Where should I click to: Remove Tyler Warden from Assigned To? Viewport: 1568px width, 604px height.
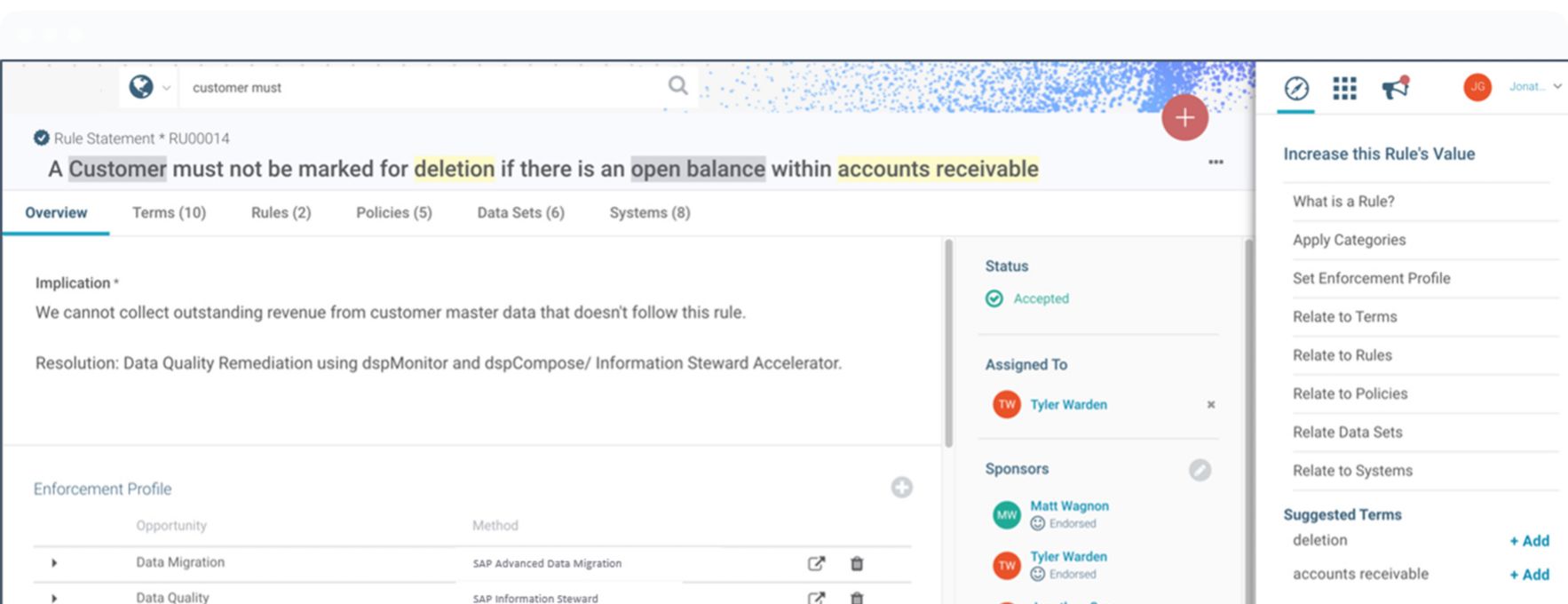pos(1210,405)
